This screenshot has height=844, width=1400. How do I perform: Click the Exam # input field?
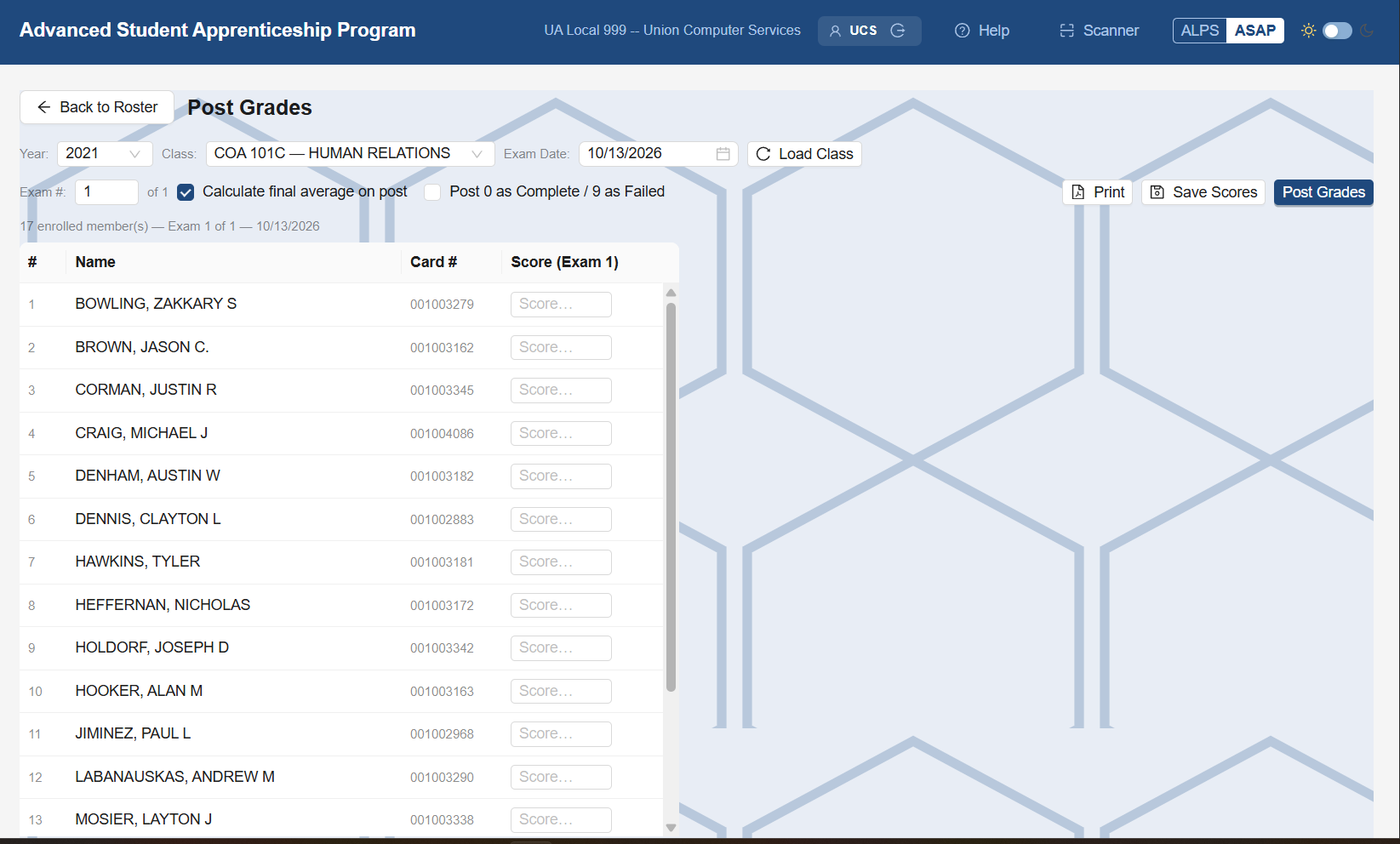coord(106,192)
